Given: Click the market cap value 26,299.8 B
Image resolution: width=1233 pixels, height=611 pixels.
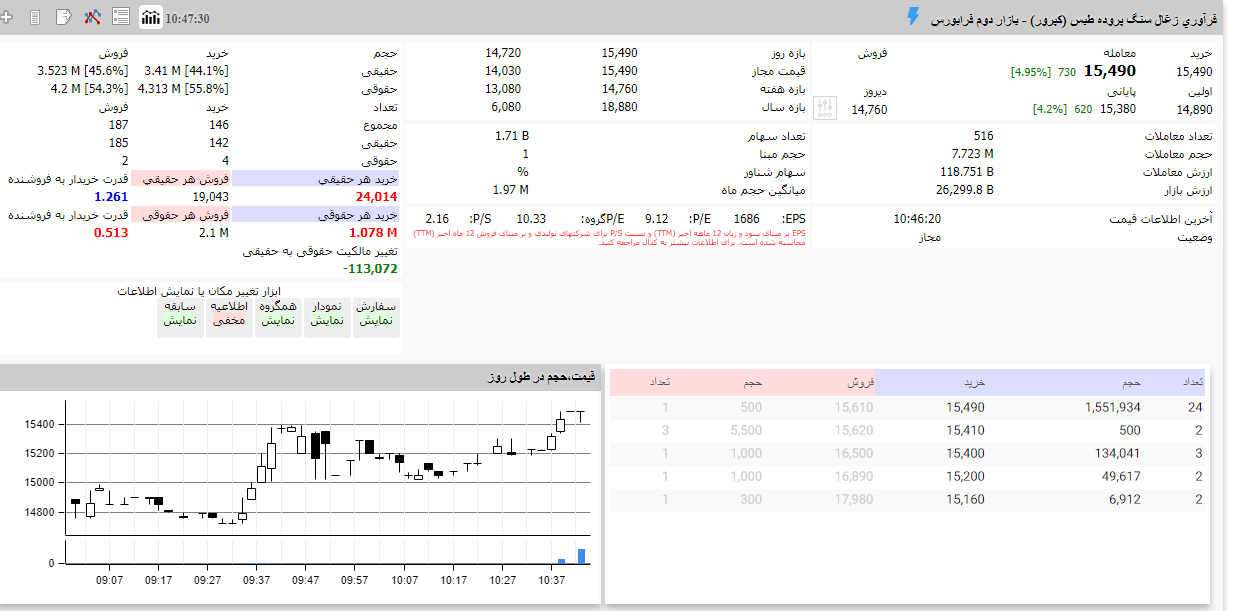Looking at the screenshot, I should 965,189.
